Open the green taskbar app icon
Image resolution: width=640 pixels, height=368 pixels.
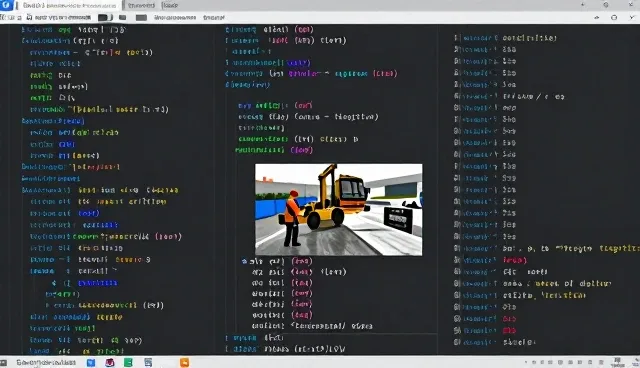tap(128, 362)
